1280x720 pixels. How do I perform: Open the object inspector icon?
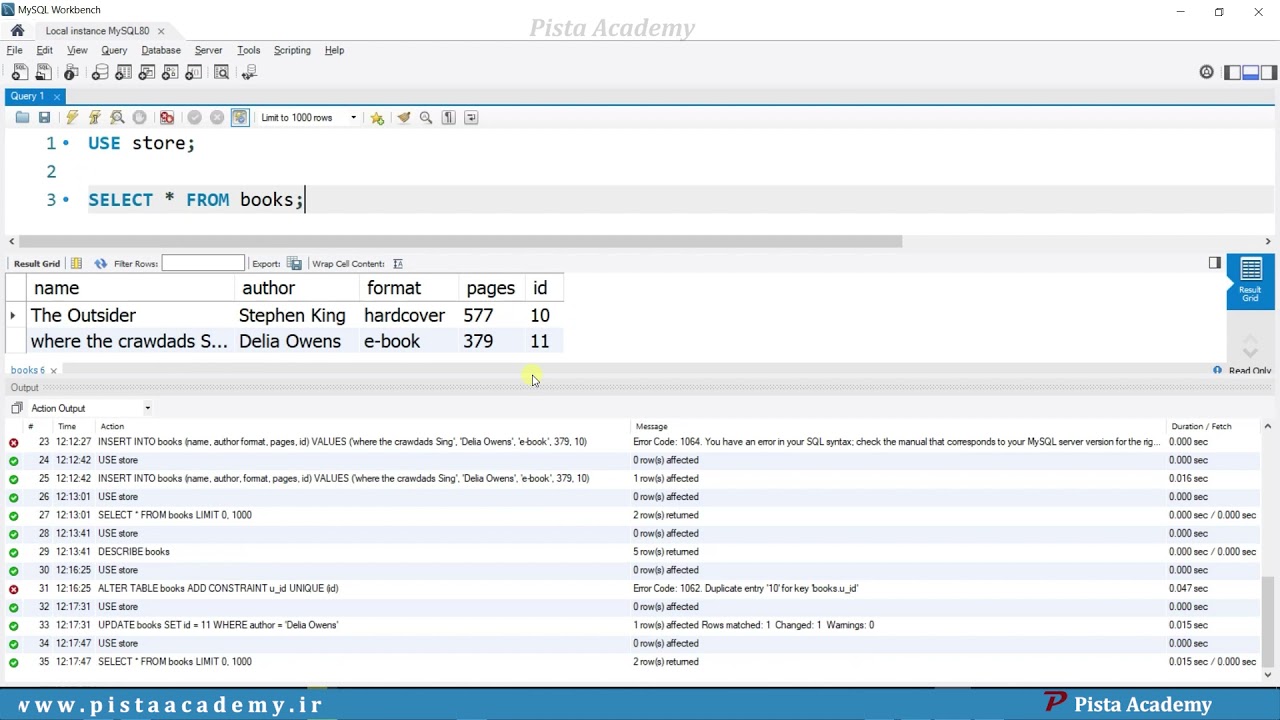71,72
